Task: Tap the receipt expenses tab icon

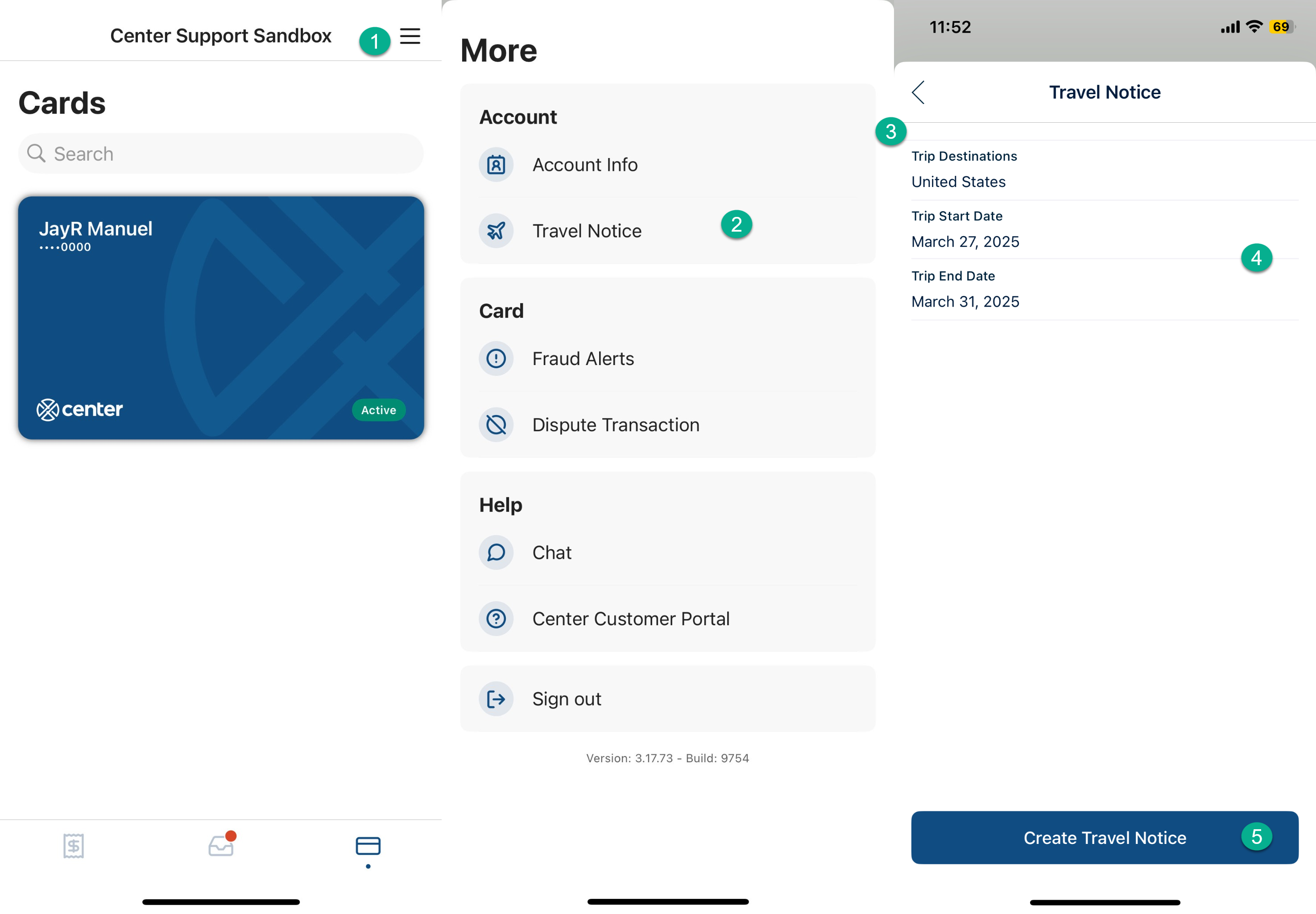Action: 73,845
